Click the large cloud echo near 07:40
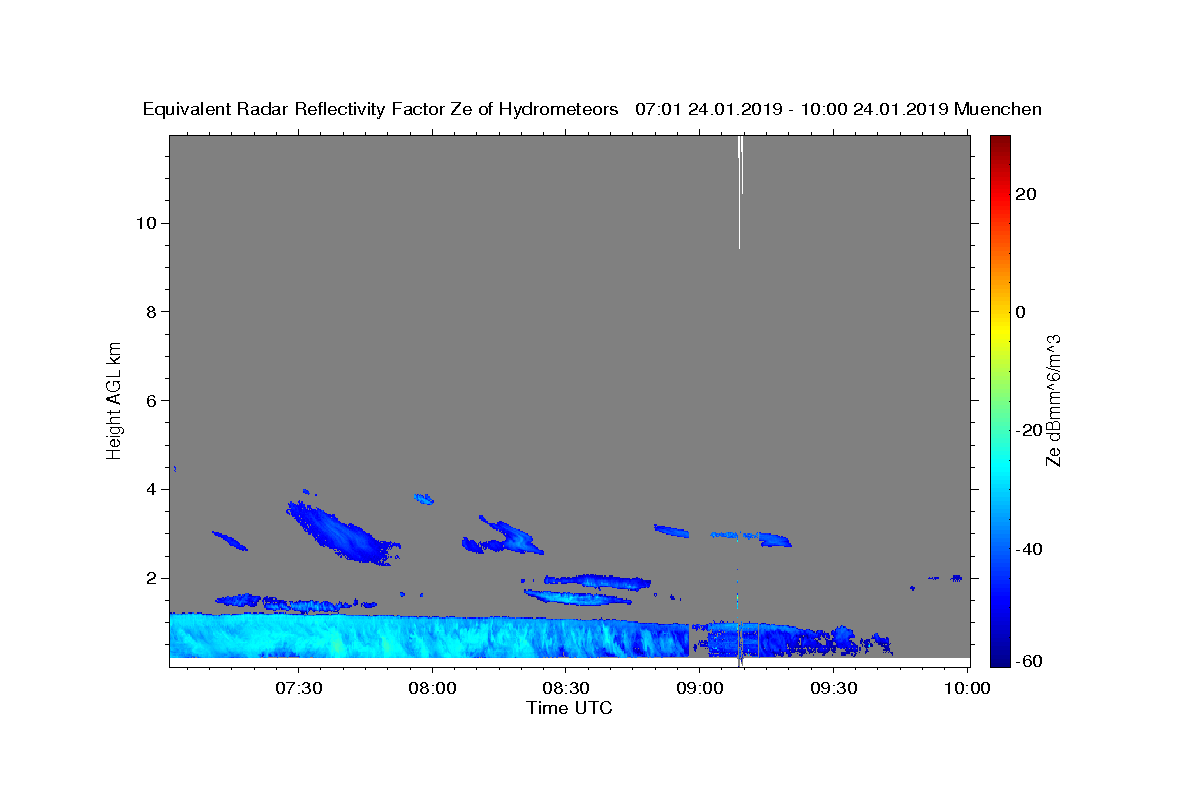Image resolution: width=1200 pixels, height=800 pixels. 340,533
